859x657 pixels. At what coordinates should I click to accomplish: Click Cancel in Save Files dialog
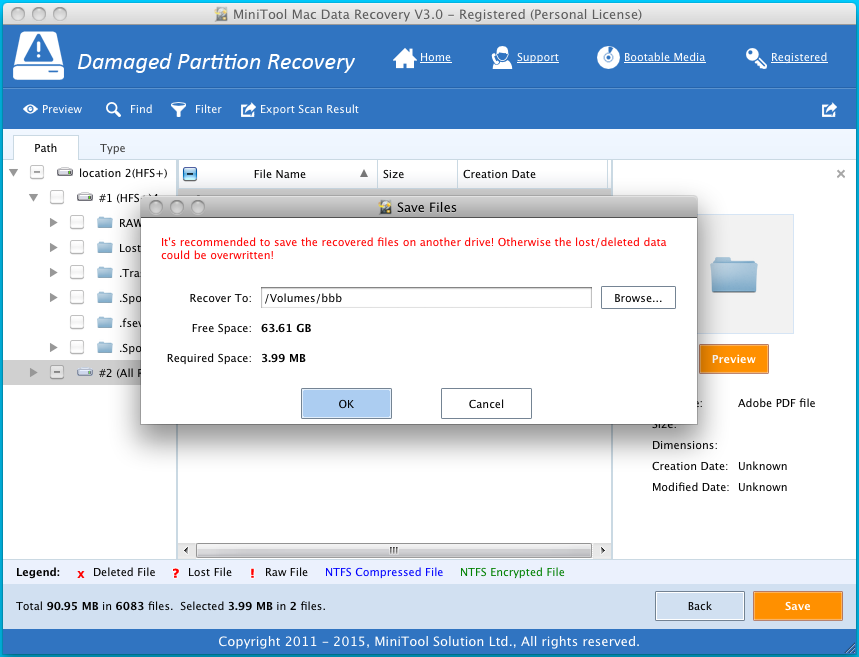[x=486, y=404]
